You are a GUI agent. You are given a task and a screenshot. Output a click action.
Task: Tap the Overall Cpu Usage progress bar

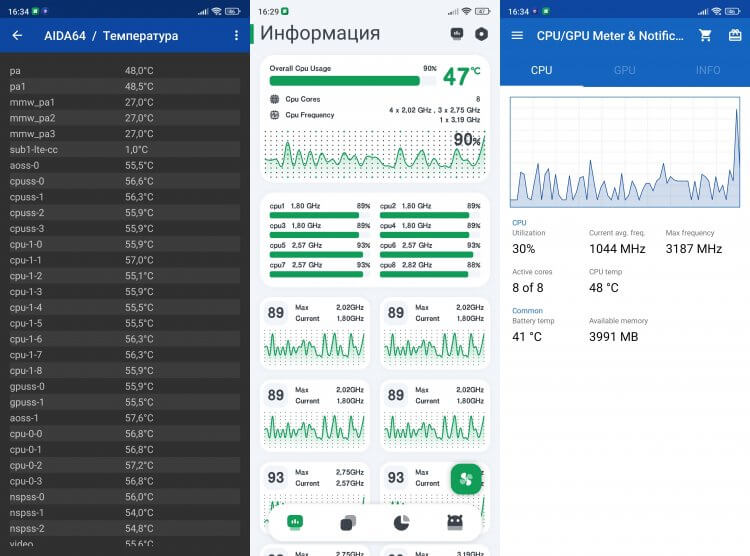[353, 81]
